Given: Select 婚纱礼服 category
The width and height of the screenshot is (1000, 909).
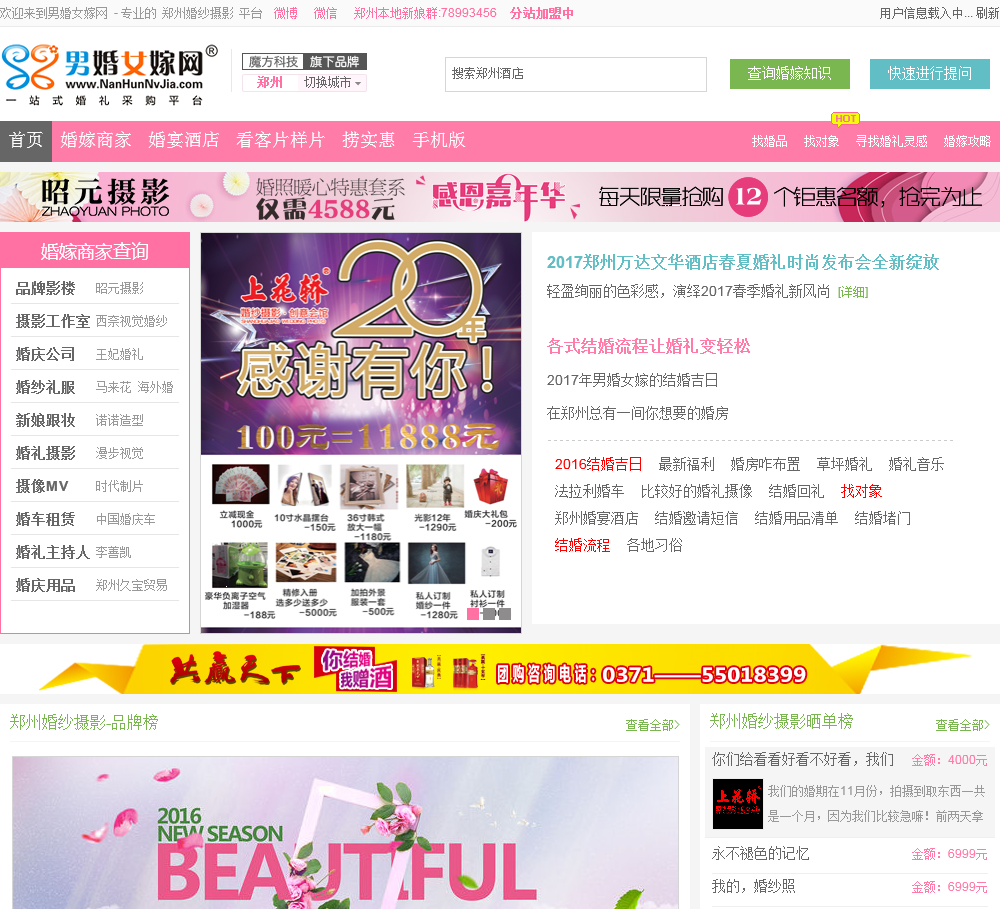Looking at the screenshot, I should [45, 387].
